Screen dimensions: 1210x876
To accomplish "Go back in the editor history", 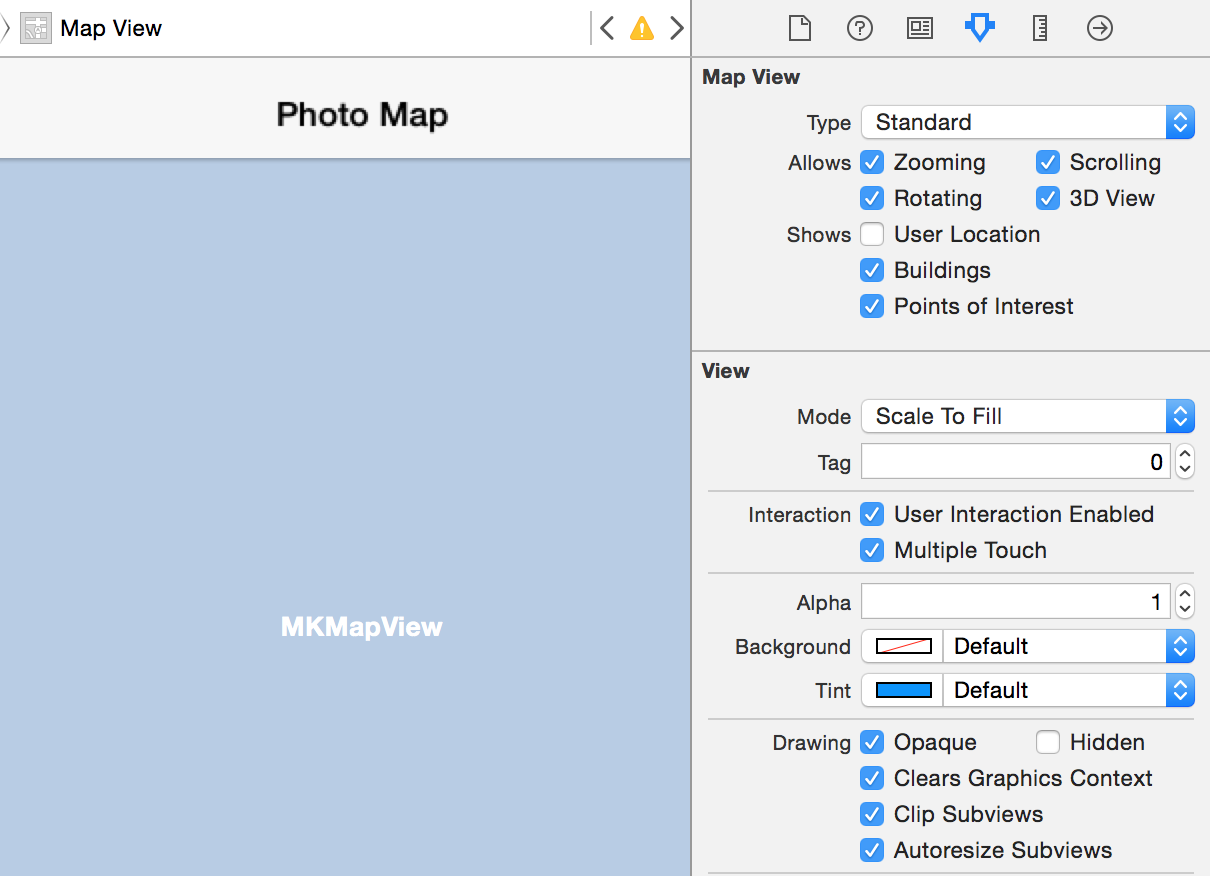I will [607, 28].
